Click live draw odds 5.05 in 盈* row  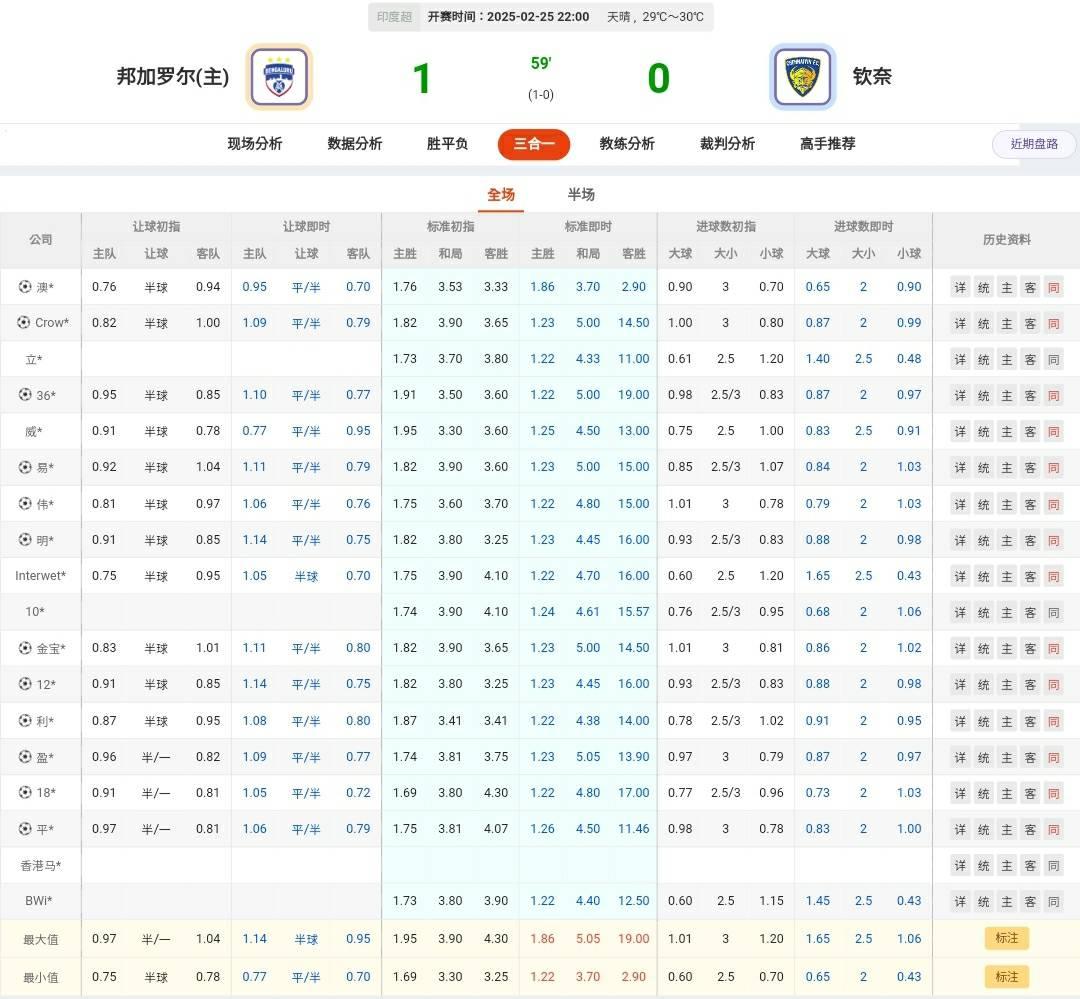point(588,756)
